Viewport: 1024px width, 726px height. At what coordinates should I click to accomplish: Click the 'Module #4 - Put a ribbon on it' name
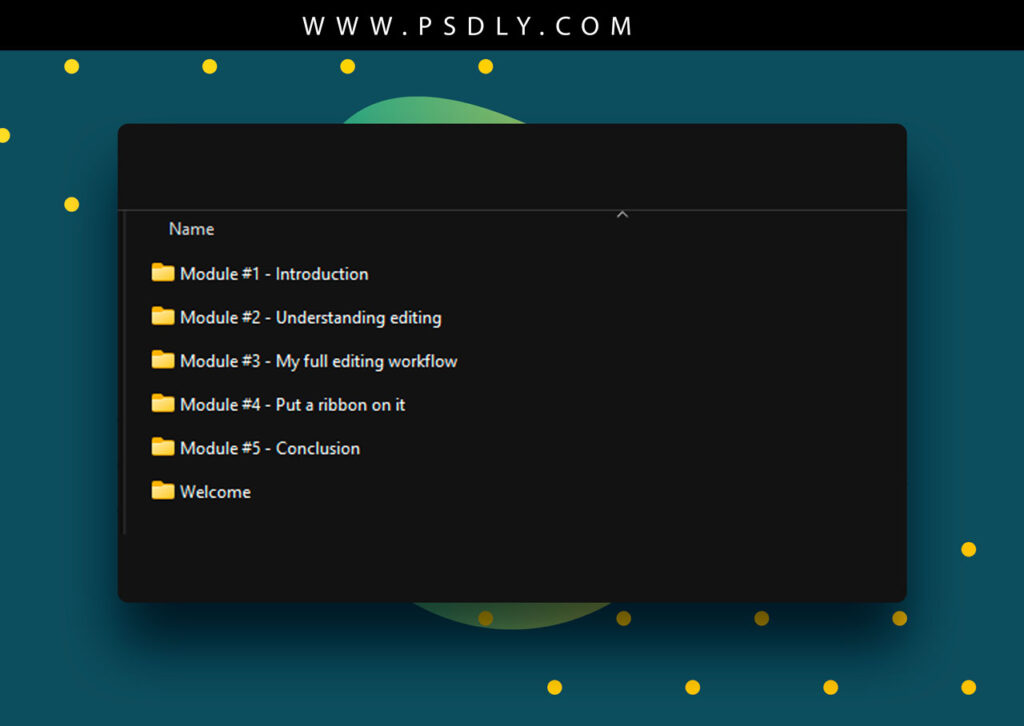pos(292,405)
